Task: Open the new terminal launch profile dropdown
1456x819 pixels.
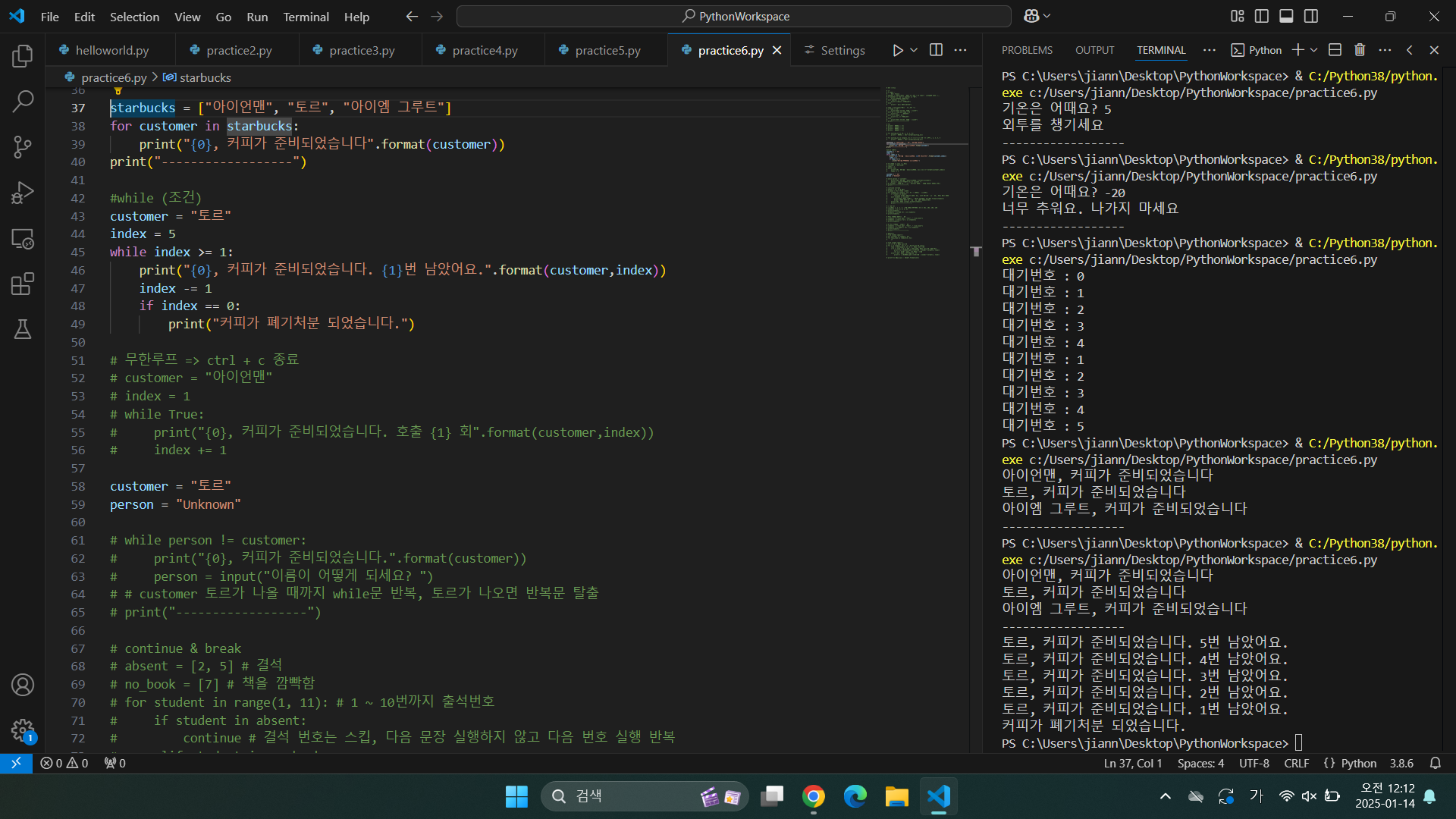Action: pyautogui.click(x=1314, y=50)
